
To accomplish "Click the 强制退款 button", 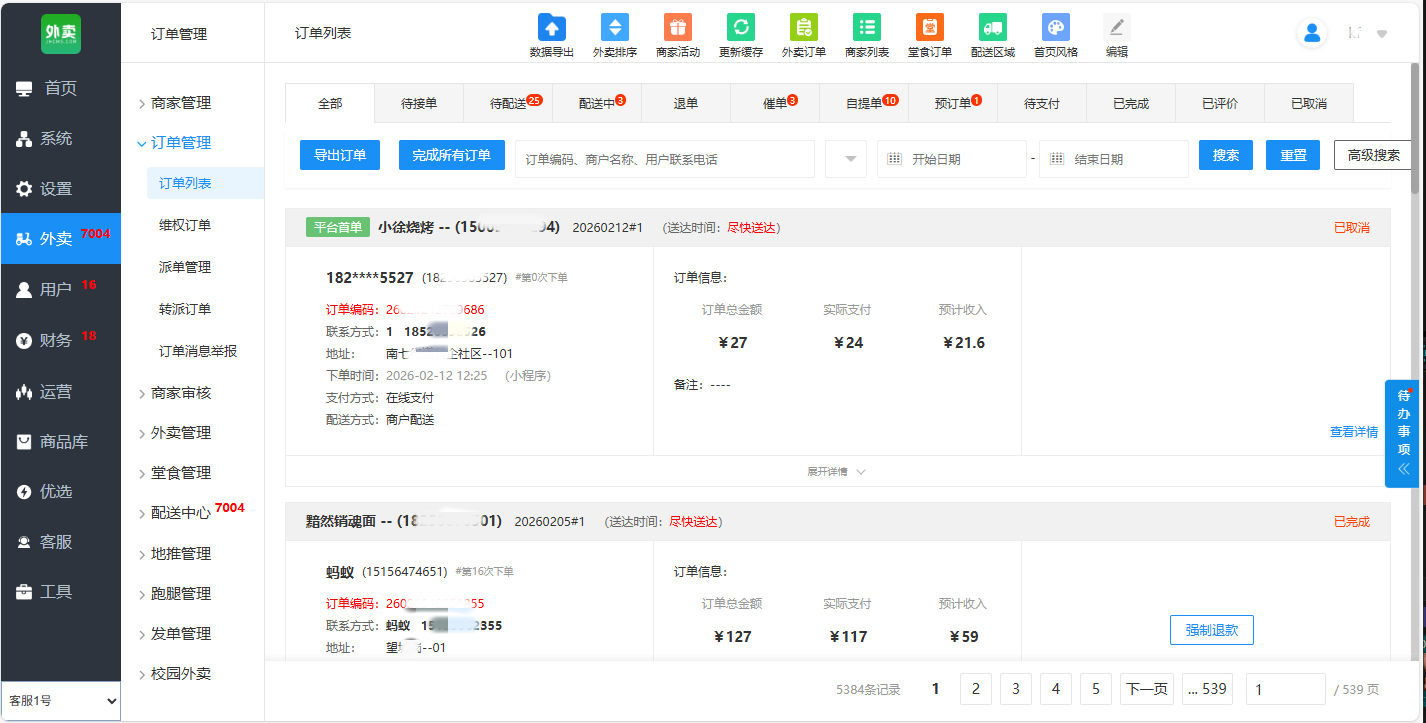I will point(1211,630).
